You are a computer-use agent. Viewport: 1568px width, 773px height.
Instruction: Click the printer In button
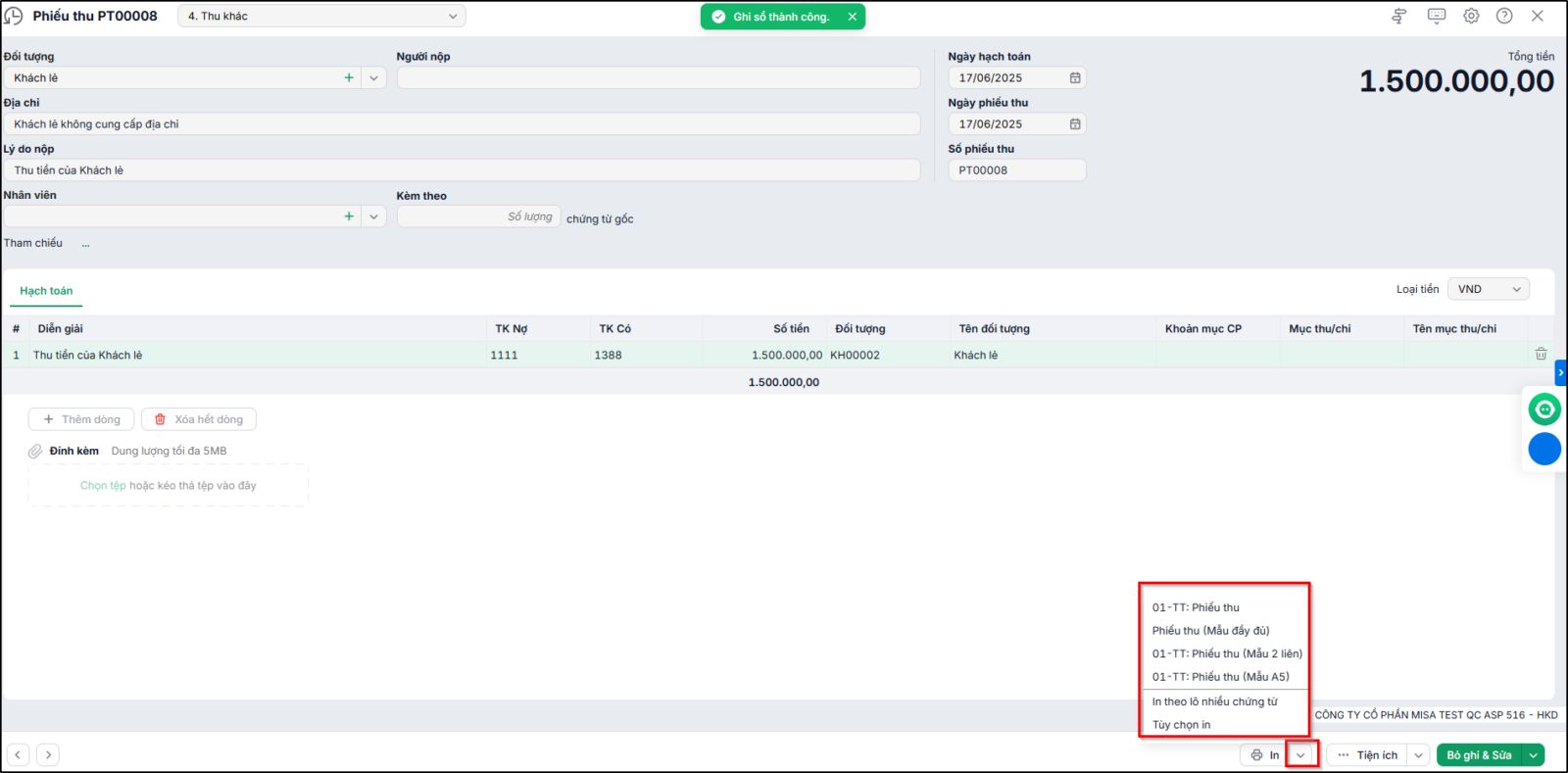tap(1264, 754)
